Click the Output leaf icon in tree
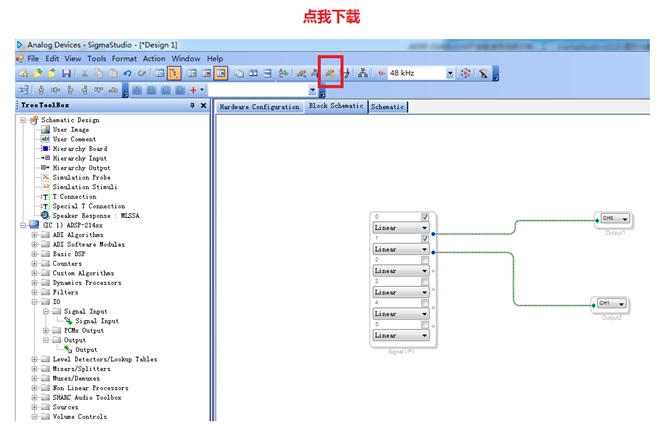666x437 pixels. pos(68,350)
